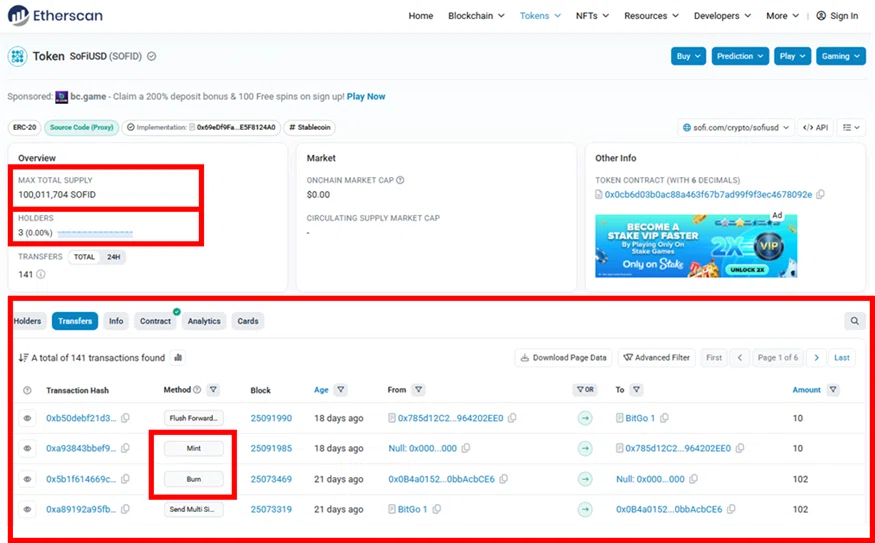Go to next transfers page arrow
875x543 pixels.
[816, 358]
